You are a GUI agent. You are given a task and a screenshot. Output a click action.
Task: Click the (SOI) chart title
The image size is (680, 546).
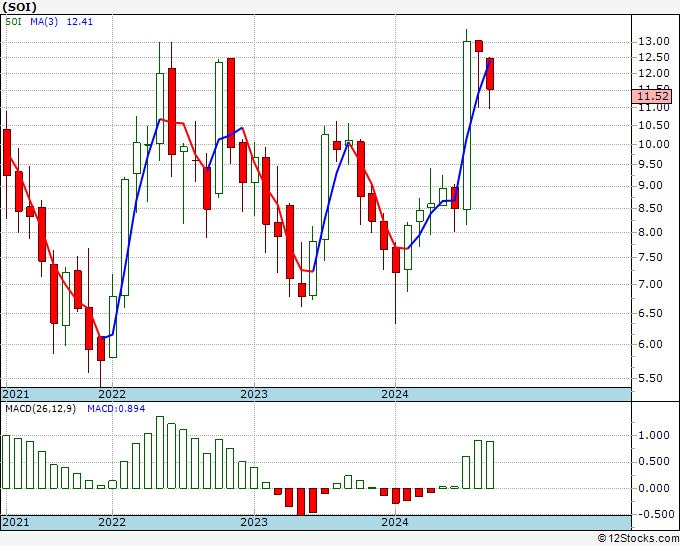20,7
